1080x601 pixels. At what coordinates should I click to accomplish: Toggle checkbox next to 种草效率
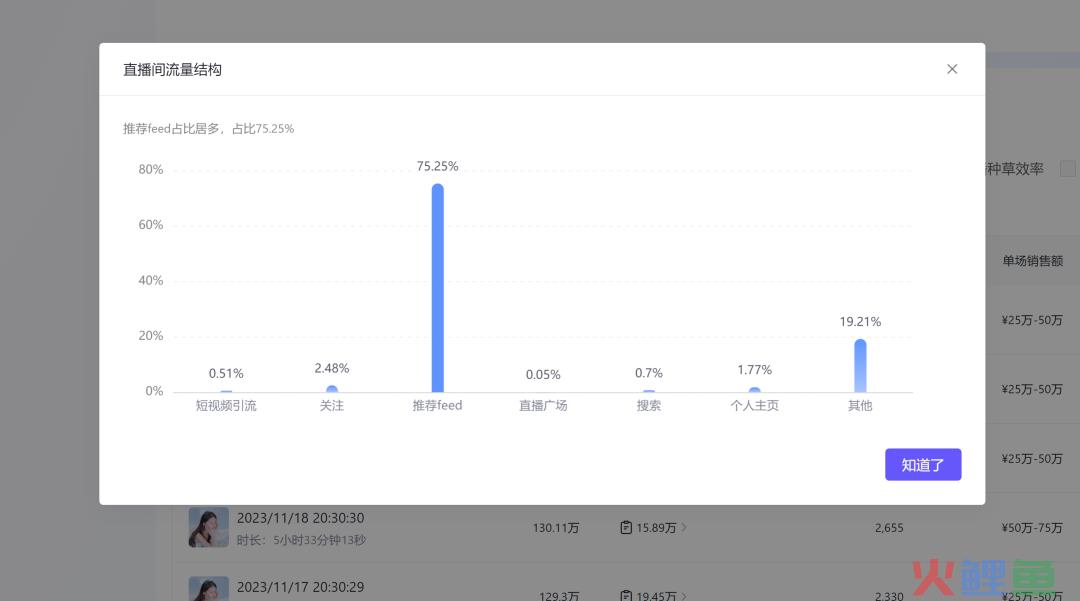1067,169
